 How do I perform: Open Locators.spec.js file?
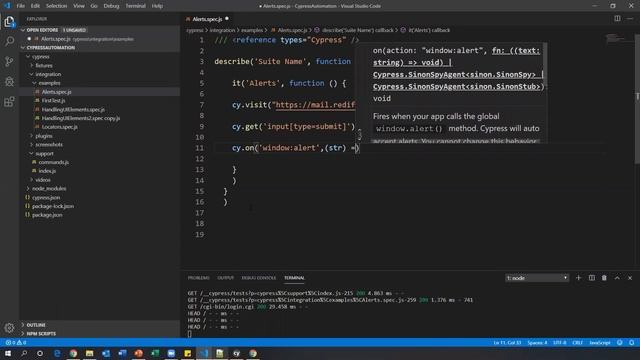click(60, 127)
